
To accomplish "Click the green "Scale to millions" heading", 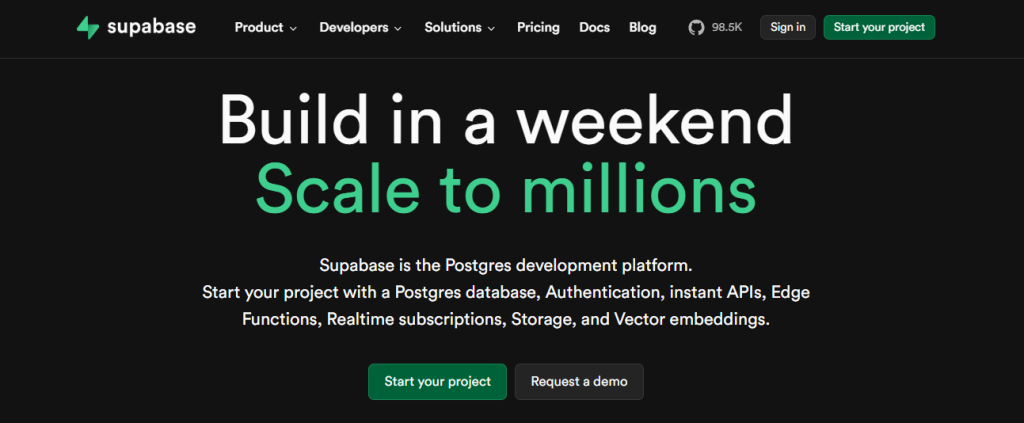I will (x=506, y=189).
